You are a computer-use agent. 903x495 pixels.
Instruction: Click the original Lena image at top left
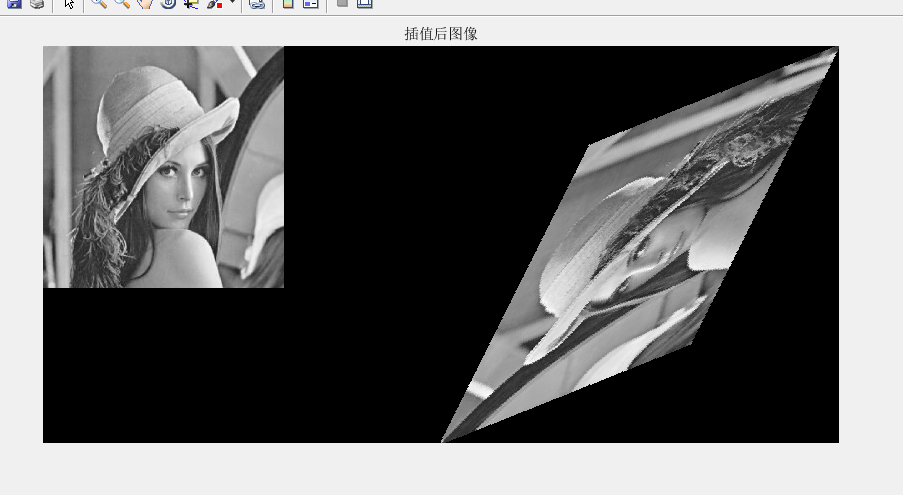click(x=164, y=167)
